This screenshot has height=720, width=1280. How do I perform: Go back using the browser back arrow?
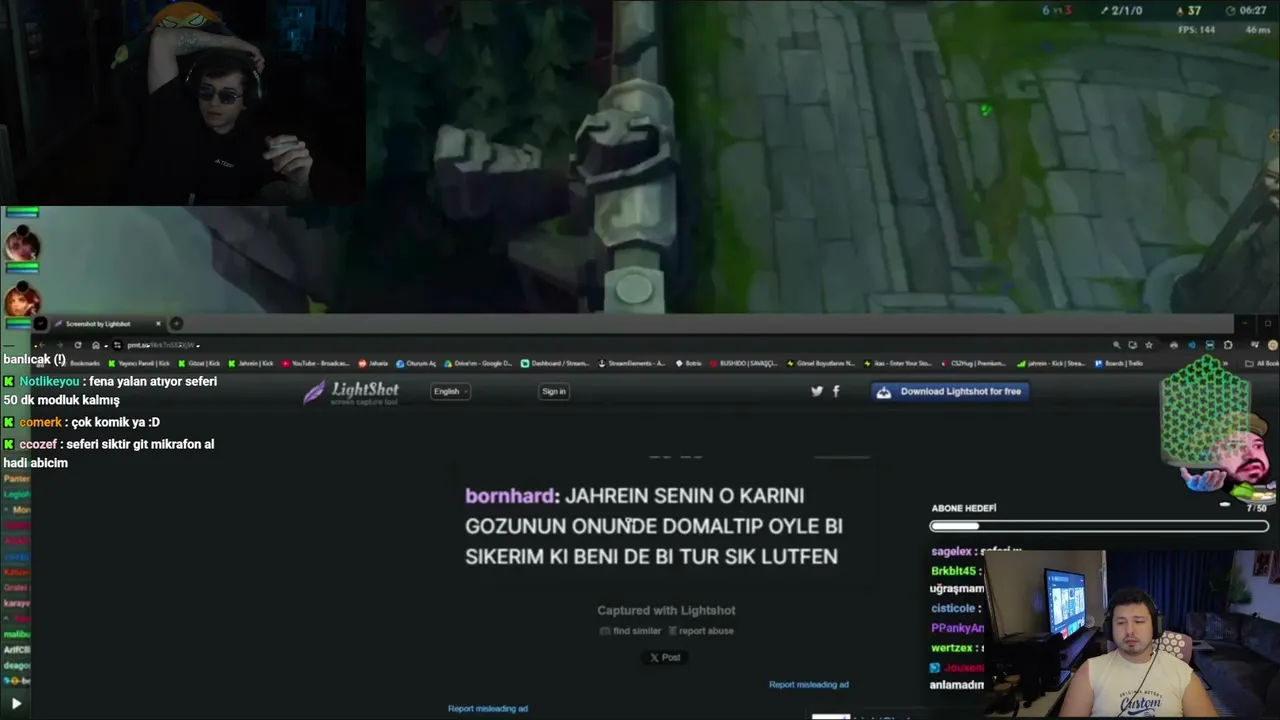pyautogui.click(x=41, y=345)
